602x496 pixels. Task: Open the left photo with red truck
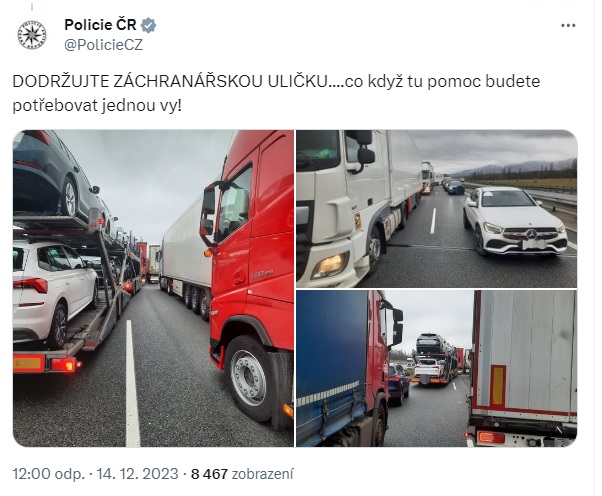[153, 288]
